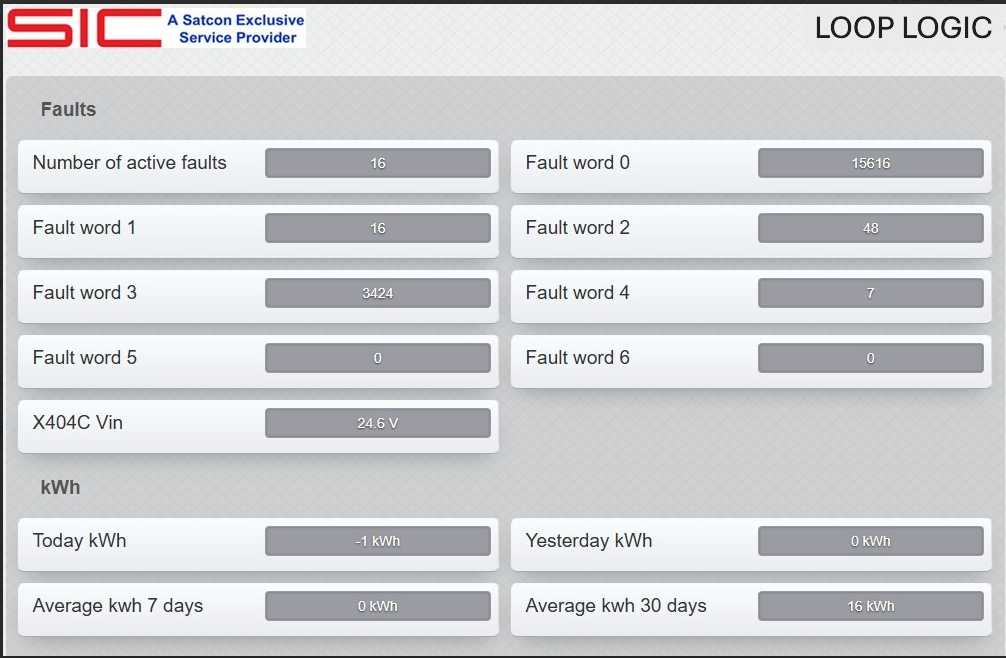Click the Faults section heading
Image resolution: width=1006 pixels, height=658 pixels.
[x=68, y=109]
